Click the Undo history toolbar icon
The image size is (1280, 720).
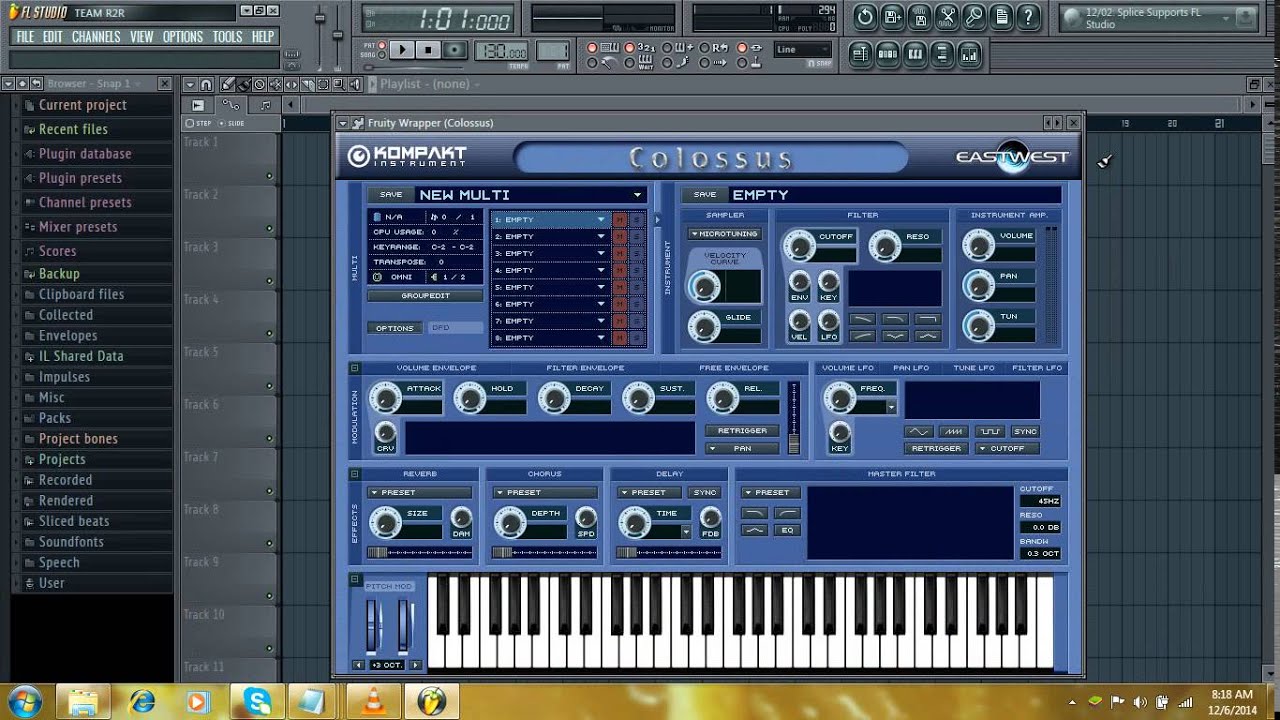click(865, 16)
